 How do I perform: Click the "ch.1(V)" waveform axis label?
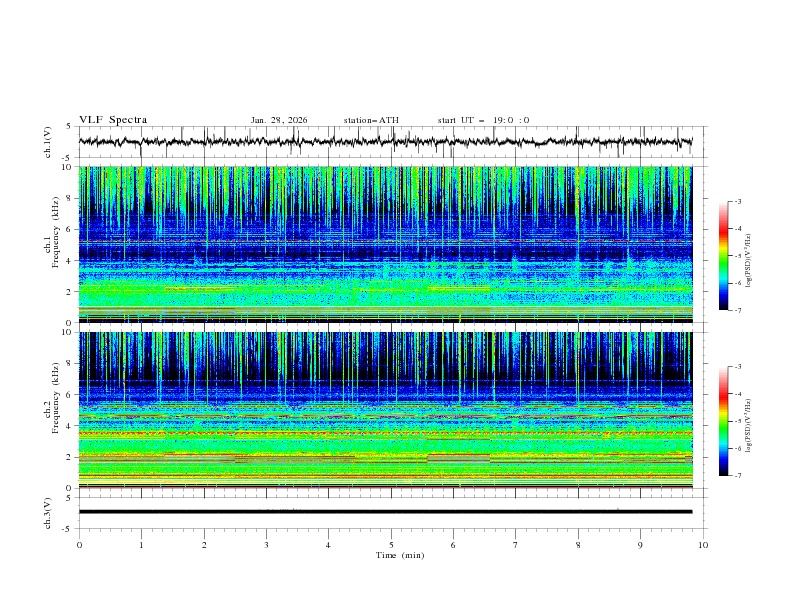coord(47,142)
